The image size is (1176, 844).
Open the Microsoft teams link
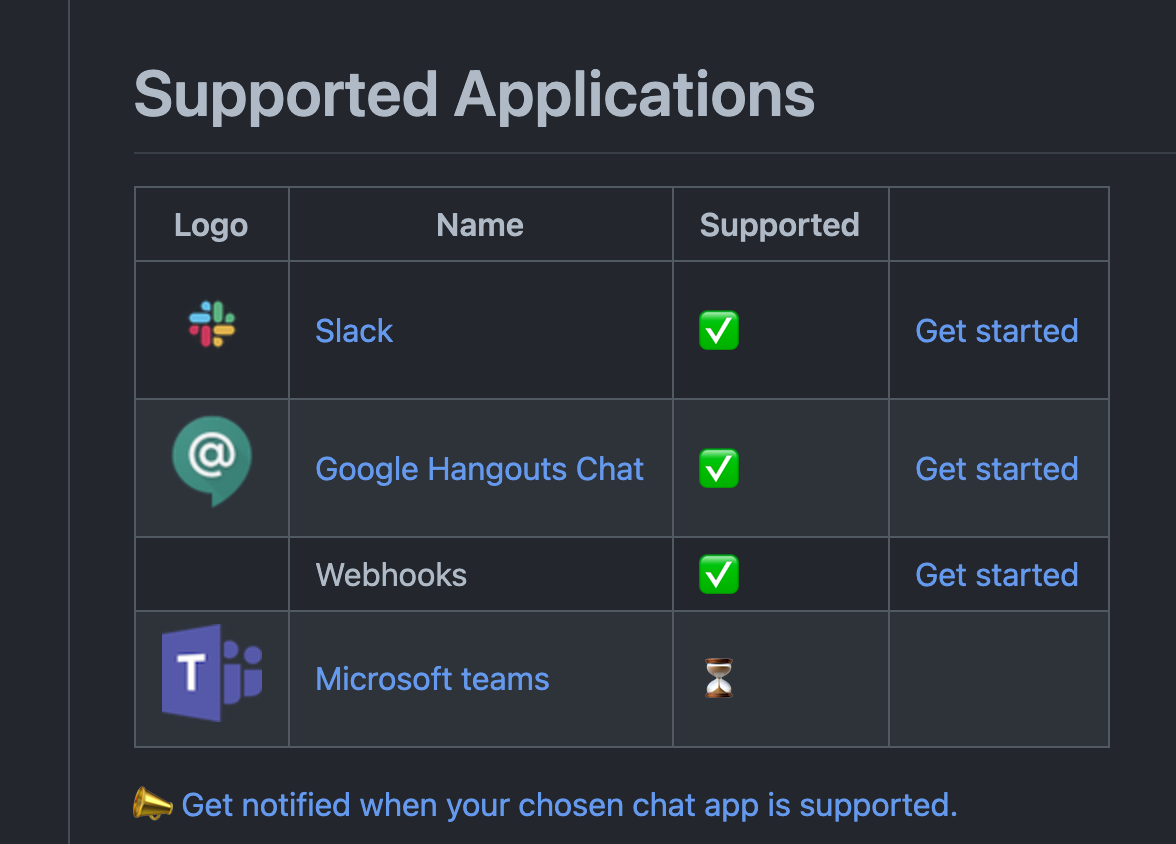coord(432,679)
